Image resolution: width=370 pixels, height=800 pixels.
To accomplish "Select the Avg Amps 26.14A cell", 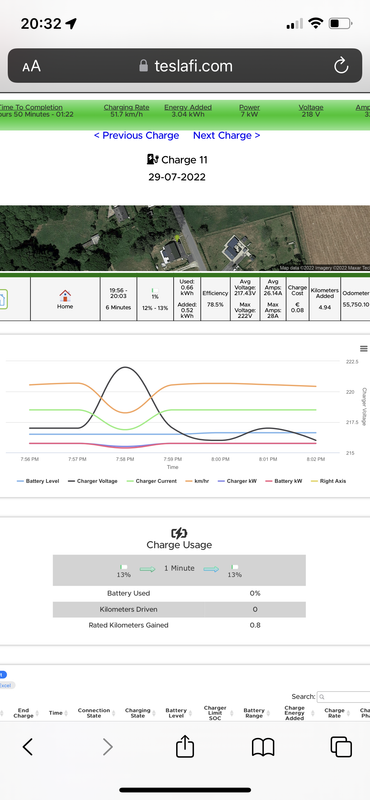I will click(273, 299).
